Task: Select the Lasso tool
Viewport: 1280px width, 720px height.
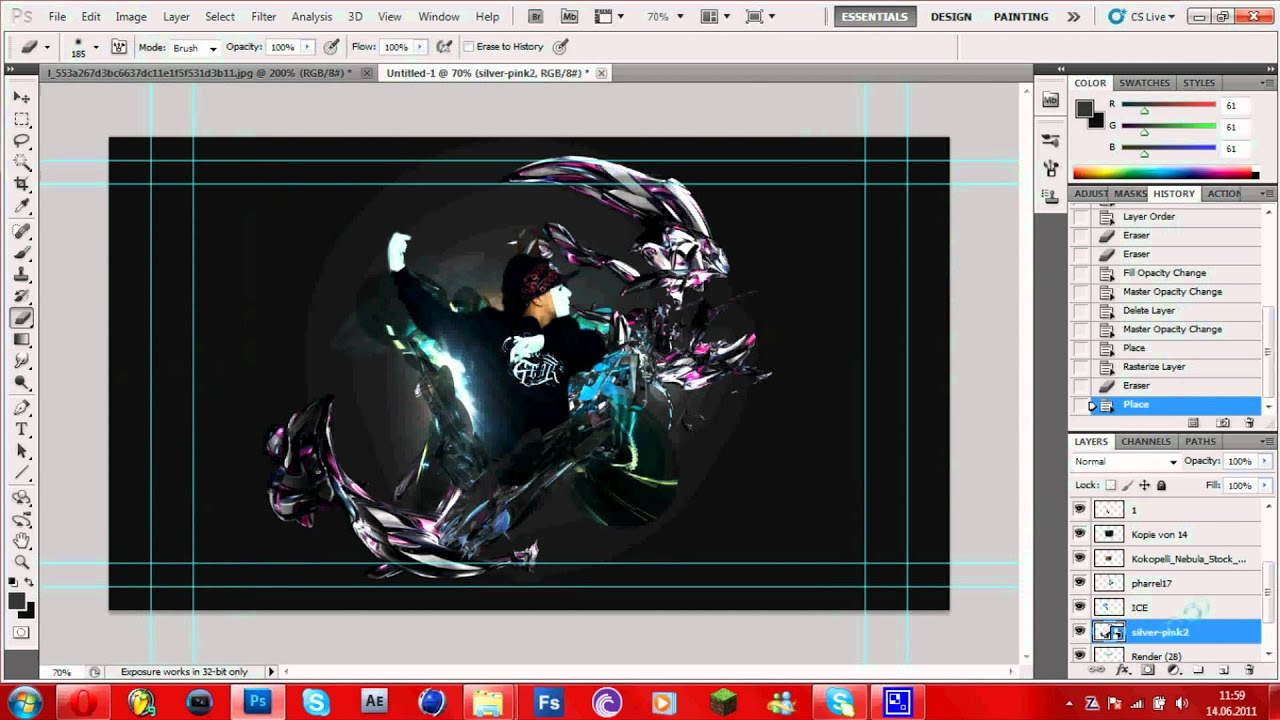Action: pos(22,141)
